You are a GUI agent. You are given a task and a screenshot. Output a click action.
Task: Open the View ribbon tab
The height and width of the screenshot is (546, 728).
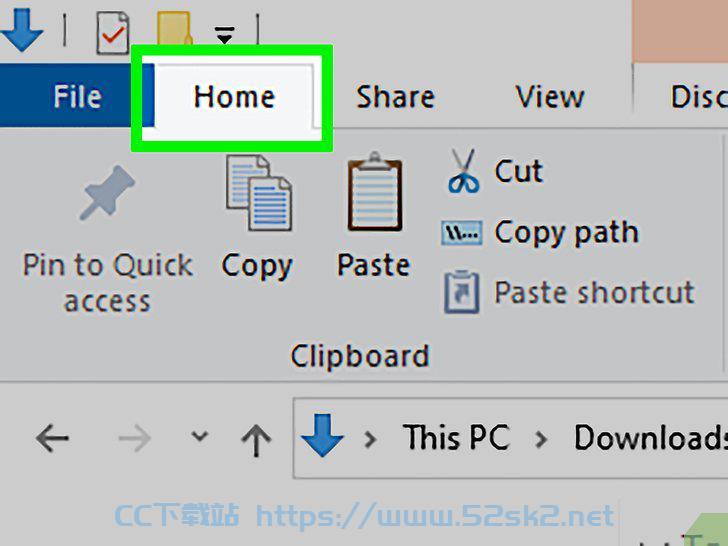550,96
